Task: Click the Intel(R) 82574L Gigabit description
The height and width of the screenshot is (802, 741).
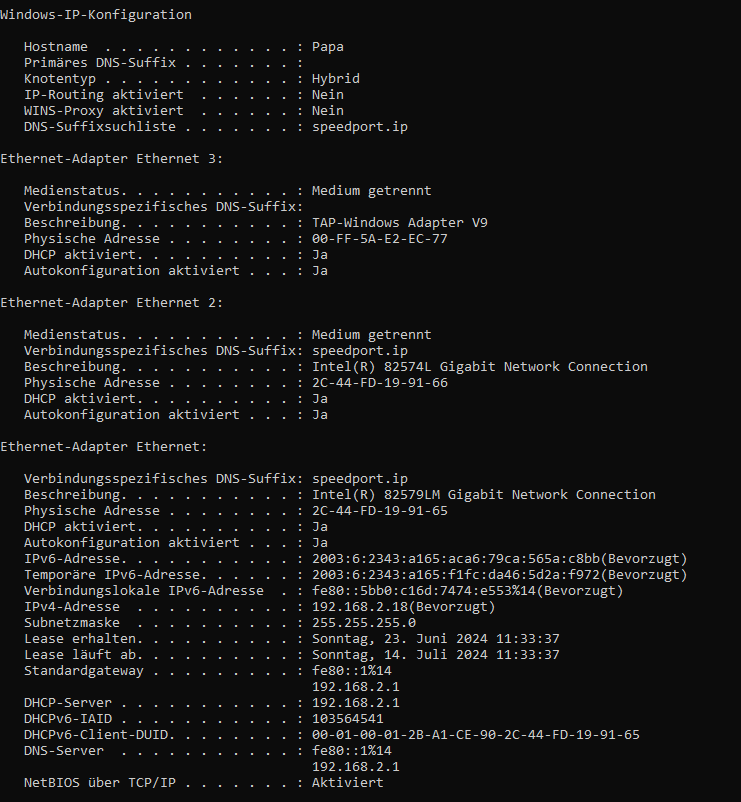Action: 480,366
